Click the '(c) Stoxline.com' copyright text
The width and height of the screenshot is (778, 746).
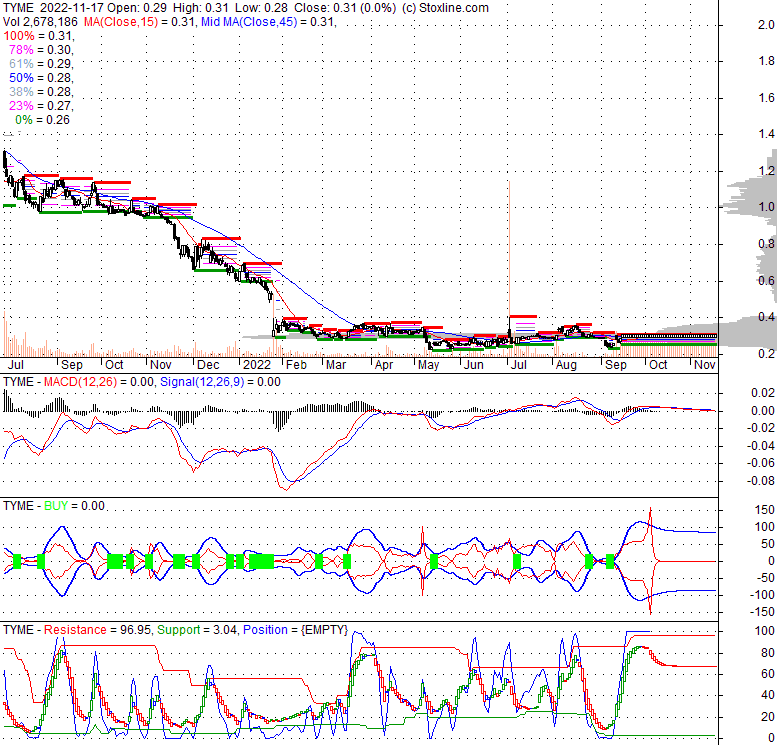tap(445, 8)
